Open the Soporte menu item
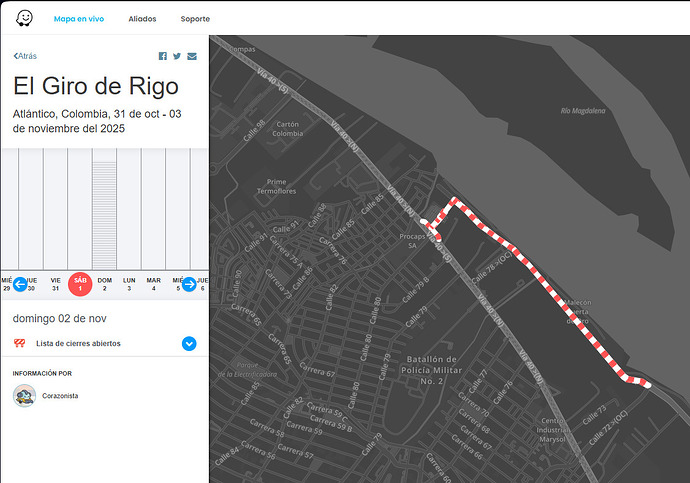Screen dimensions: 690x483 pos(195,19)
